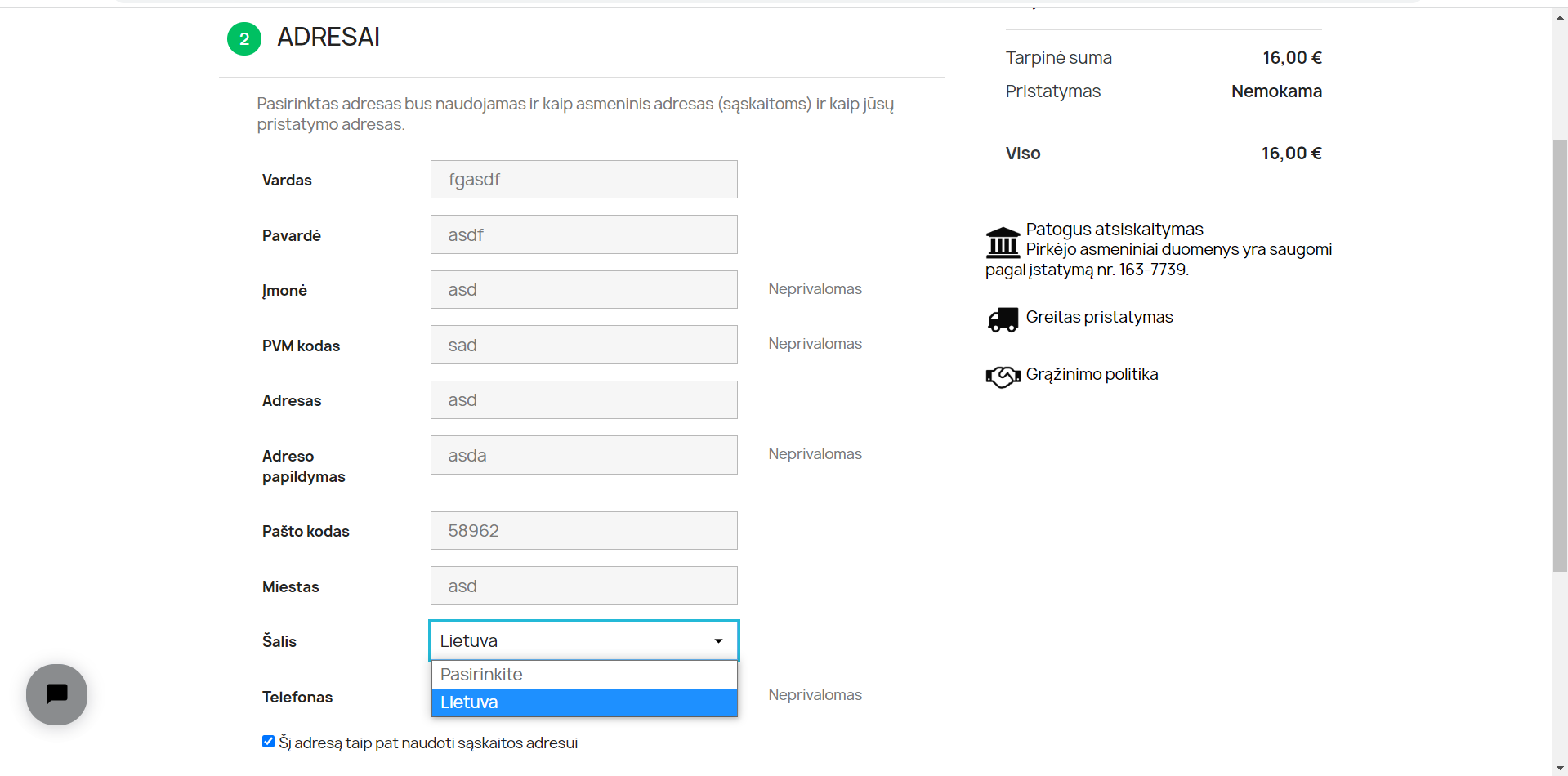The height and width of the screenshot is (776, 1568).
Task: Focus the Pavardė text field
Action: pyautogui.click(x=584, y=234)
